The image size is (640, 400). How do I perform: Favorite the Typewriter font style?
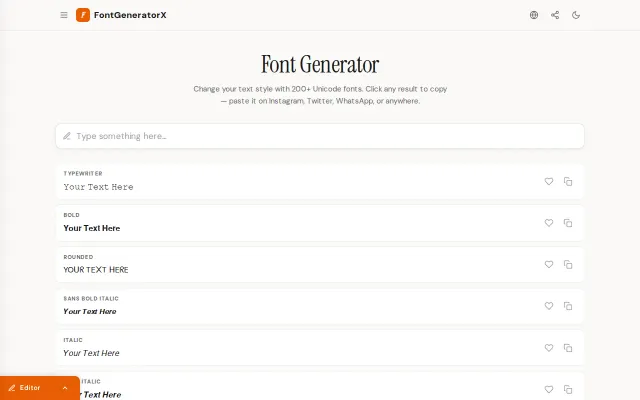coord(549,181)
